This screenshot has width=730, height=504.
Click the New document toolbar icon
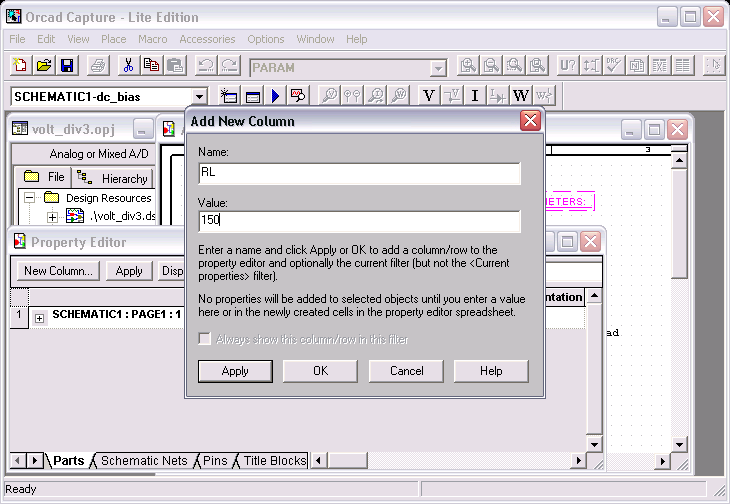click(20, 66)
